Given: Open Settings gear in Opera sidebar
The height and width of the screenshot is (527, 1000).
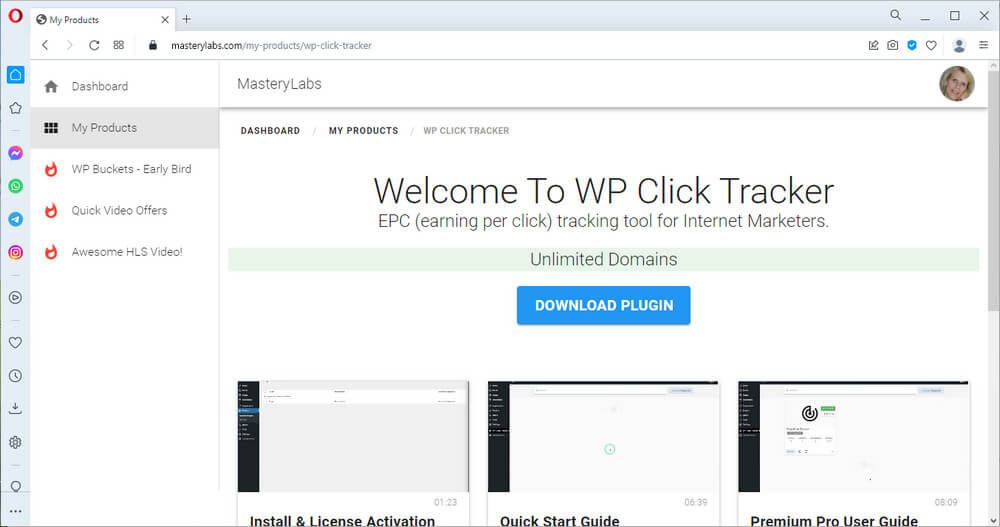Looking at the screenshot, I should pos(15,442).
